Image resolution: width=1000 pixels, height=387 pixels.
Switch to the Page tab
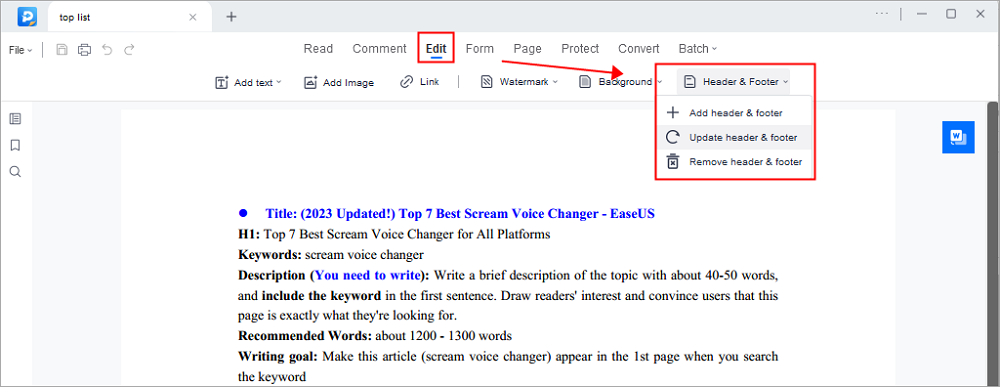tap(527, 48)
